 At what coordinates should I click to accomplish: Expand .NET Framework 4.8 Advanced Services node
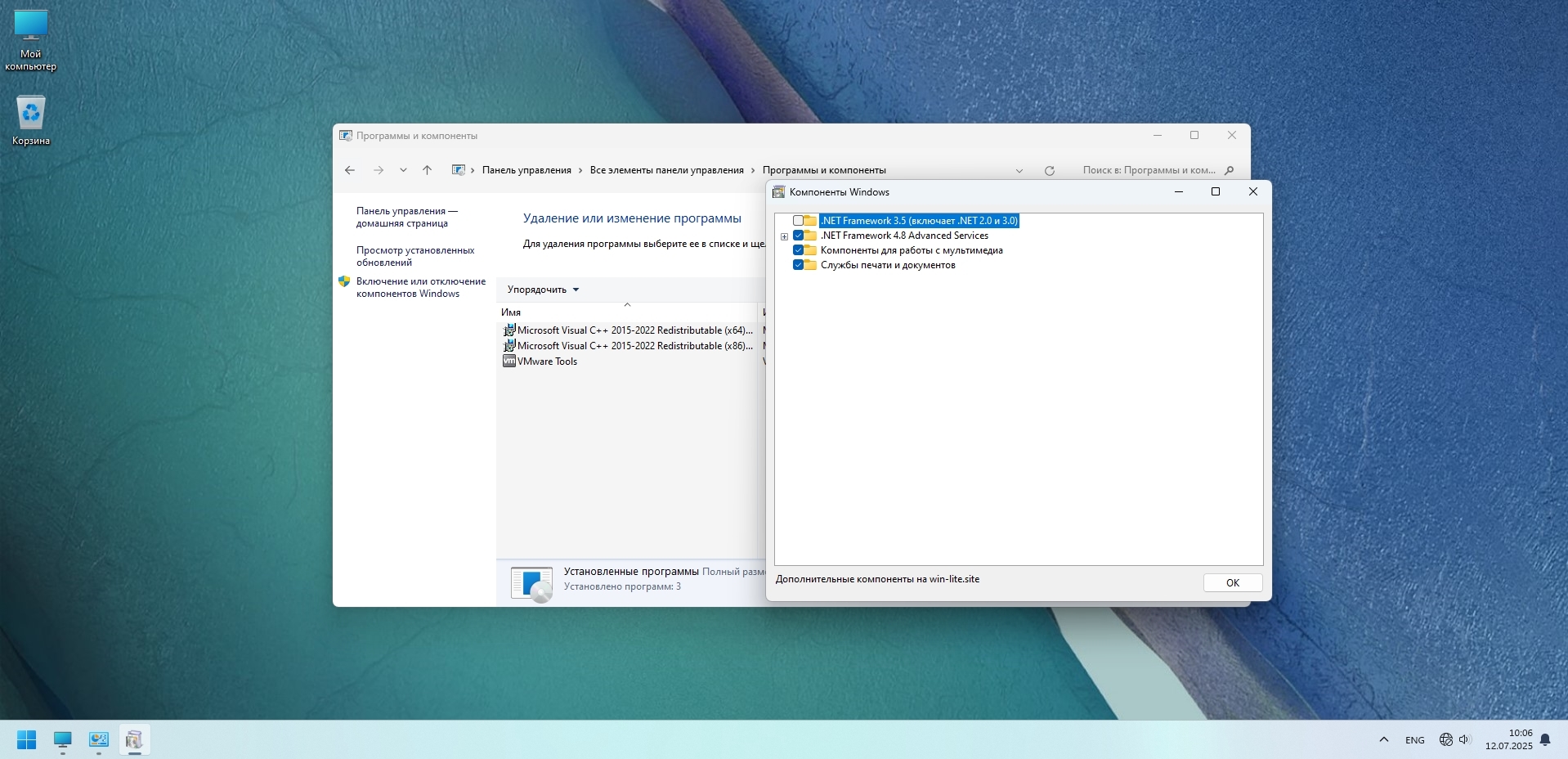(x=784, y=236)
